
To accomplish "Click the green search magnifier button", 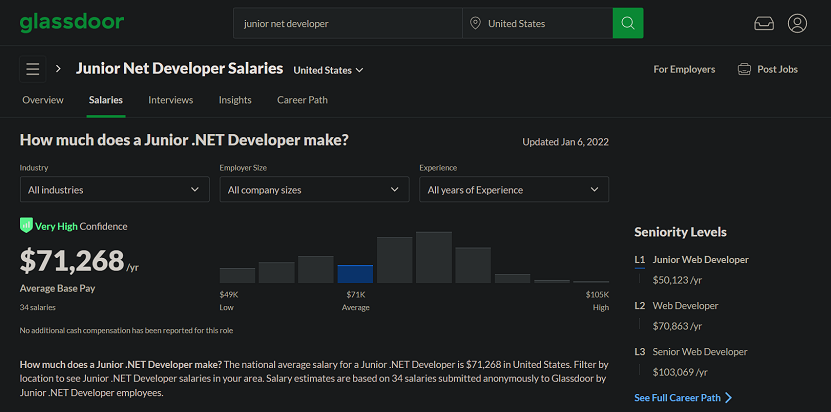I will 627,23.
